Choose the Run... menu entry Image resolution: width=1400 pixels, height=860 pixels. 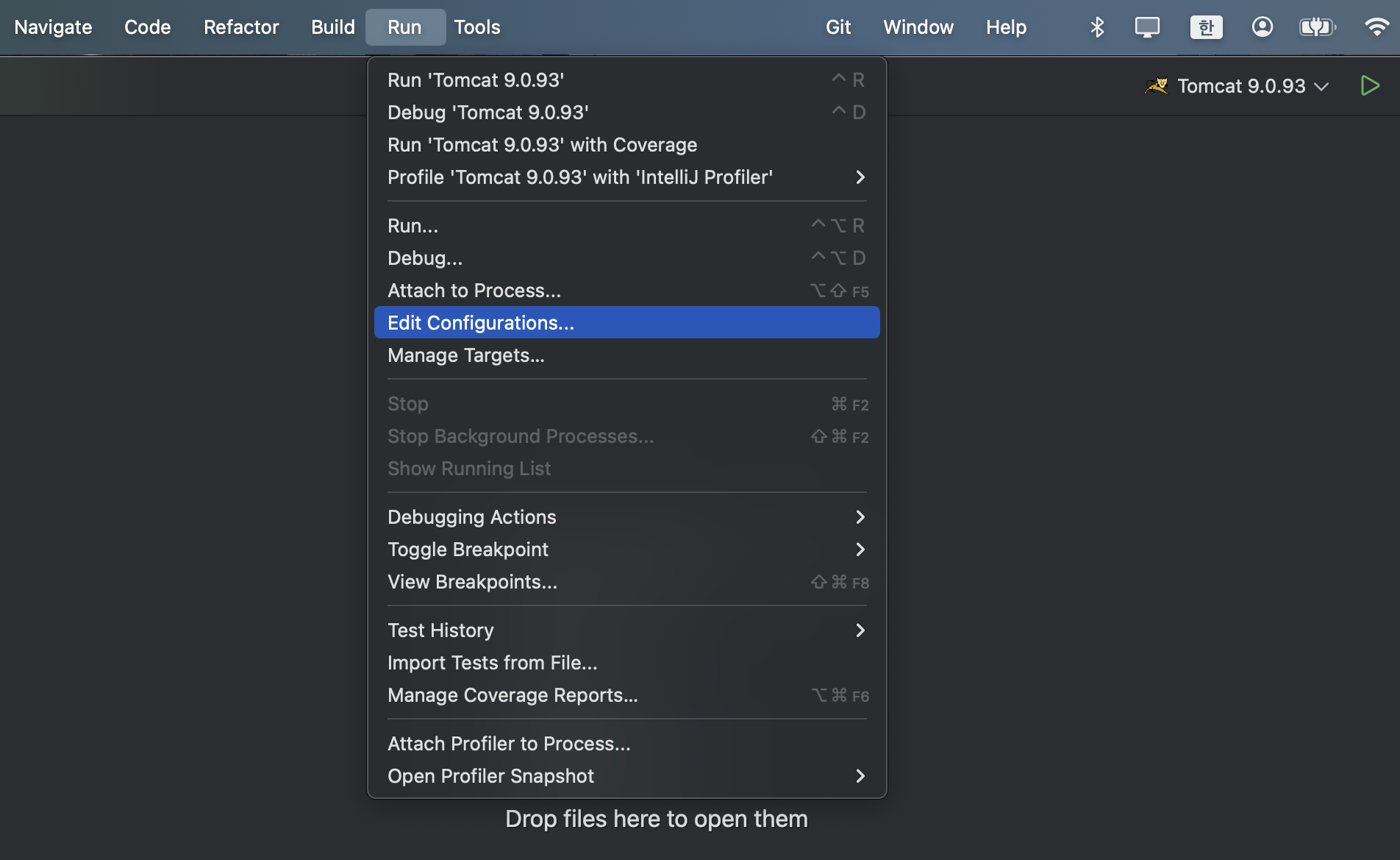[x=626, y=226]
